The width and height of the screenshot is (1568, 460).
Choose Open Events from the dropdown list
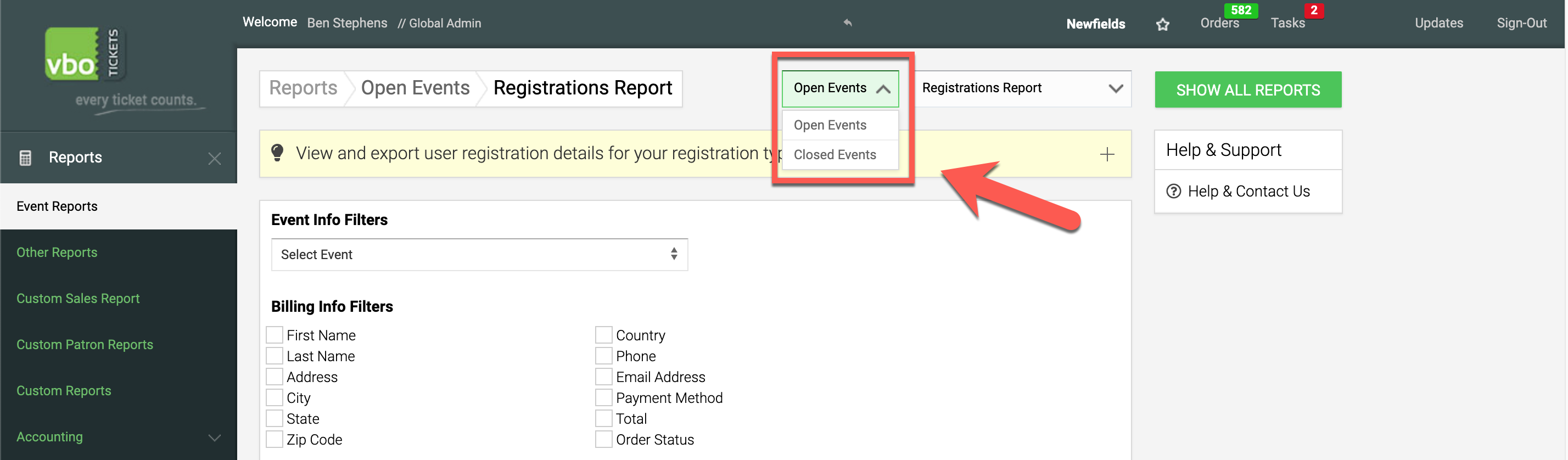840,125
